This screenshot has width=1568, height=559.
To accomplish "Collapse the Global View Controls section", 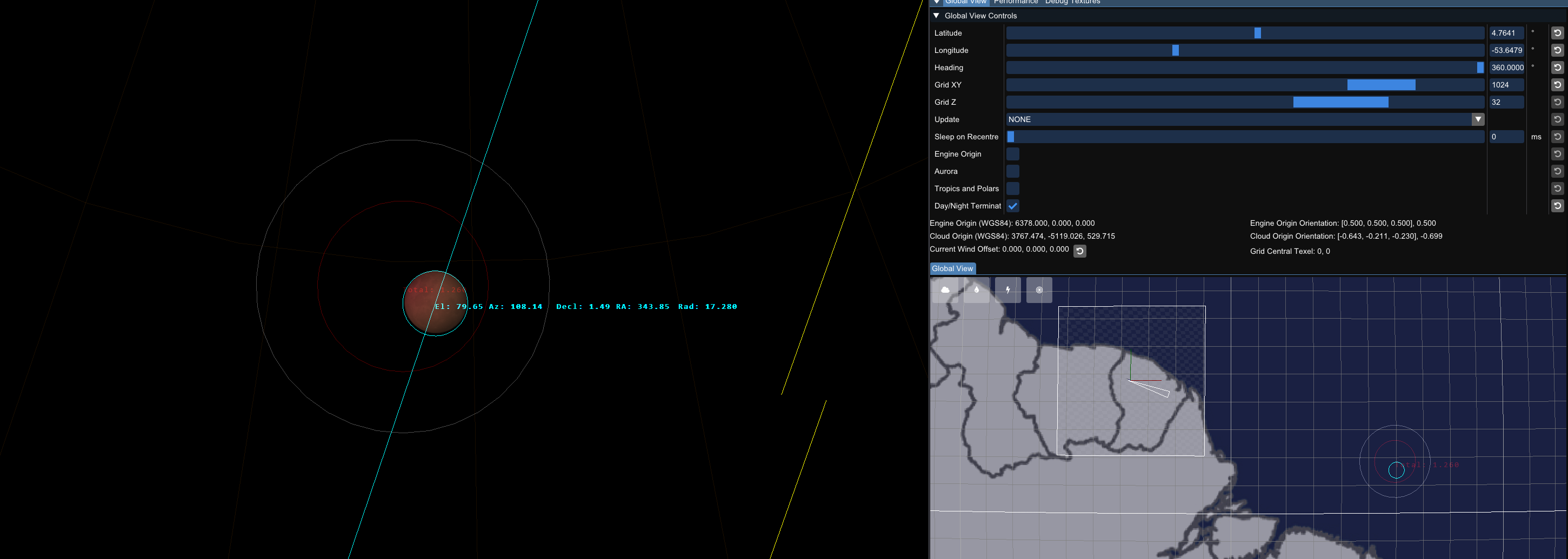I will [x=936, y=16].
